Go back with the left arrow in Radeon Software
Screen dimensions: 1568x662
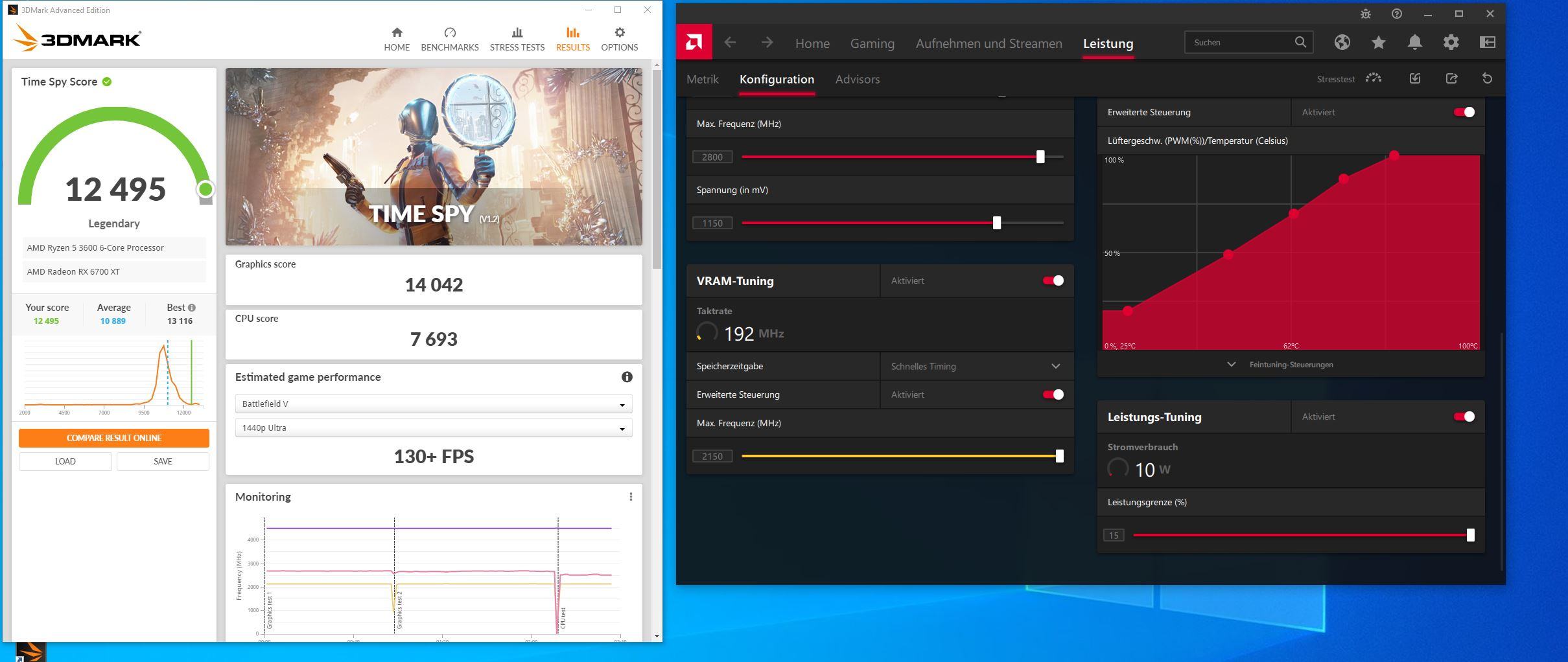(731, 43)
